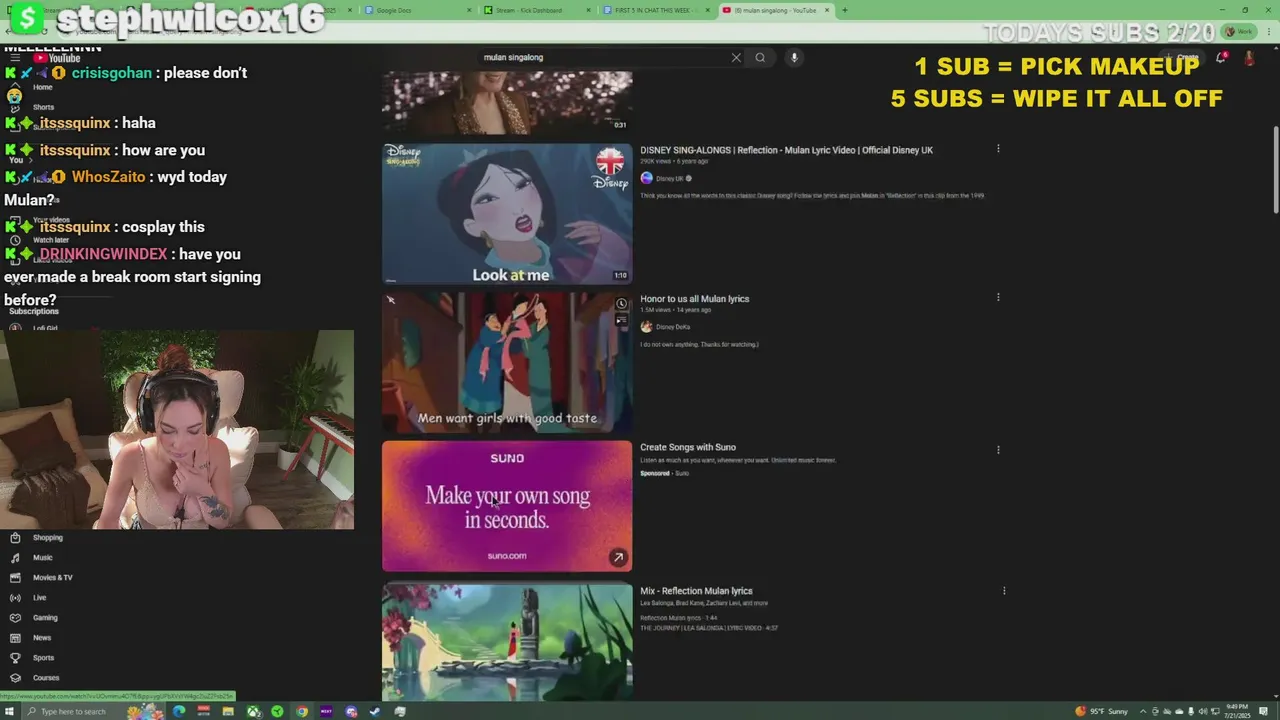Open more options for Honor to us all video
Viewport: 1280px width, 720px height.
click(x=998, y=297)
